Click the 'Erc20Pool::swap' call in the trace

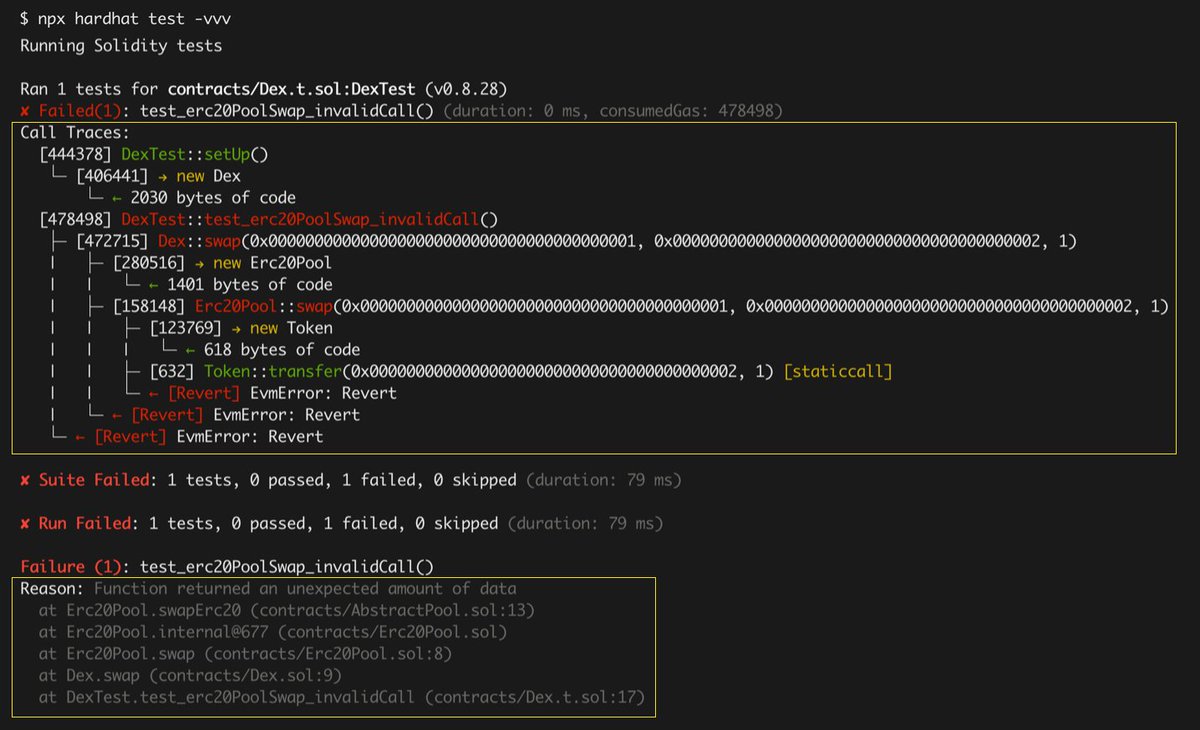[x=263, y=306]
